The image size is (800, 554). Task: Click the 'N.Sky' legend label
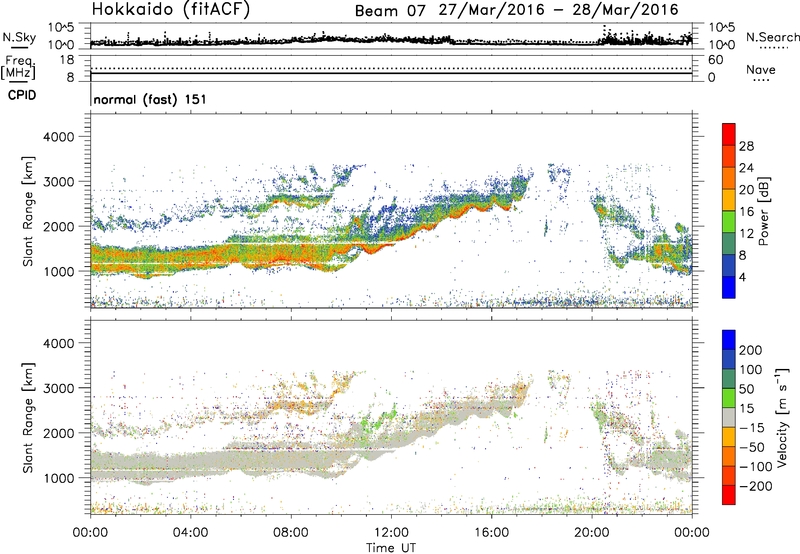point(19,37)
